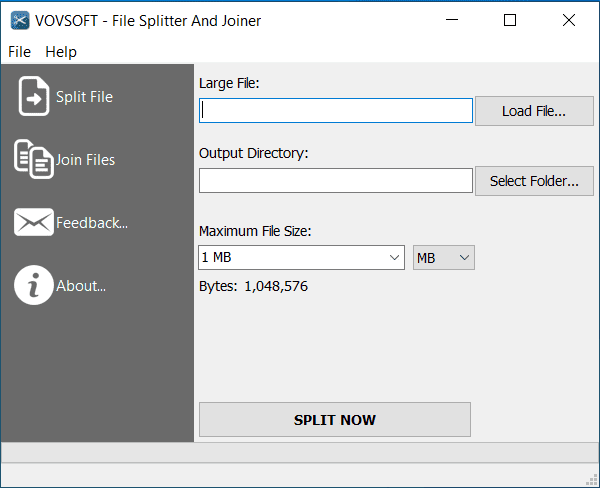
Task: Click the SPLIT NOW button
Action: (x=335, y=419)
